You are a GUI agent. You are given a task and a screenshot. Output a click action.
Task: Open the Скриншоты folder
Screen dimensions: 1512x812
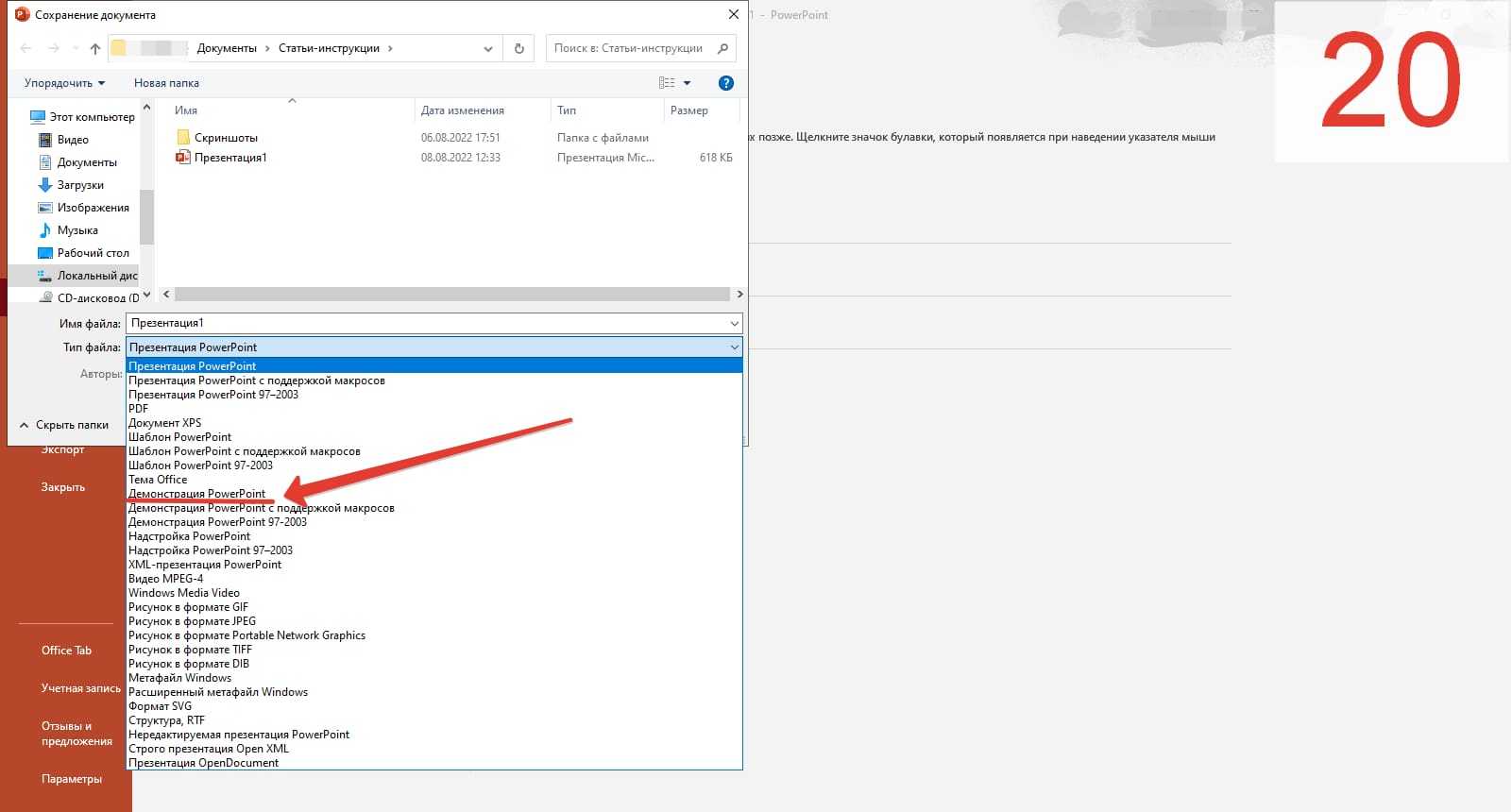pyautogui.click(x=226, y=138)
